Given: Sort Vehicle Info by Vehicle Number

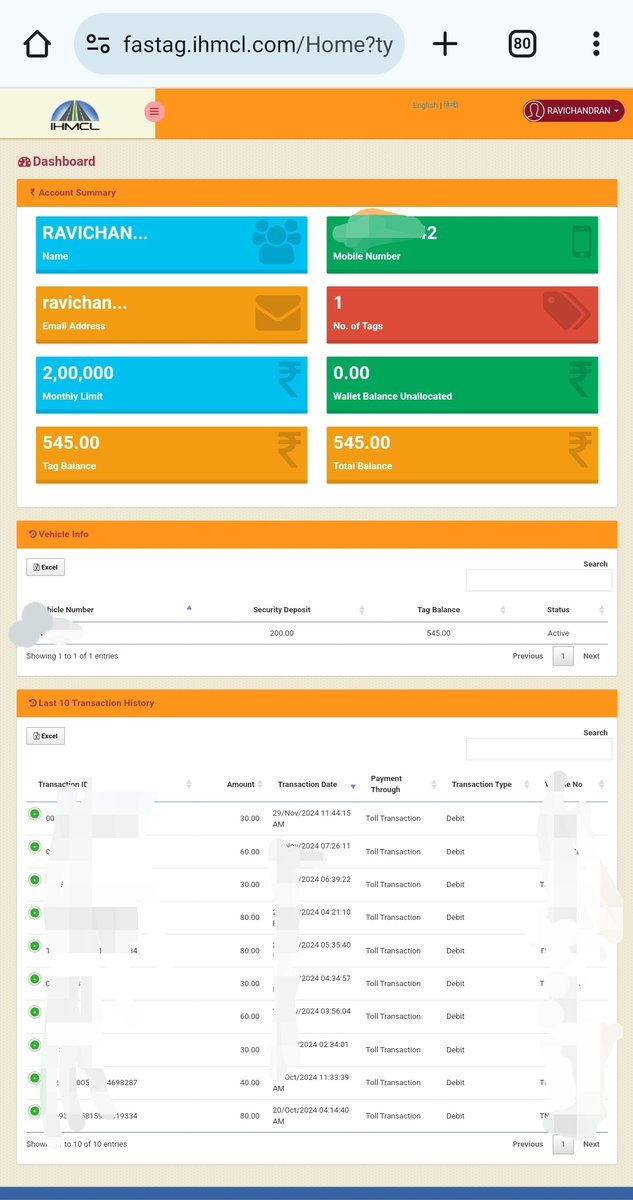Looking at the screenshot, I should pyautogui.click(x=110, y=609).
